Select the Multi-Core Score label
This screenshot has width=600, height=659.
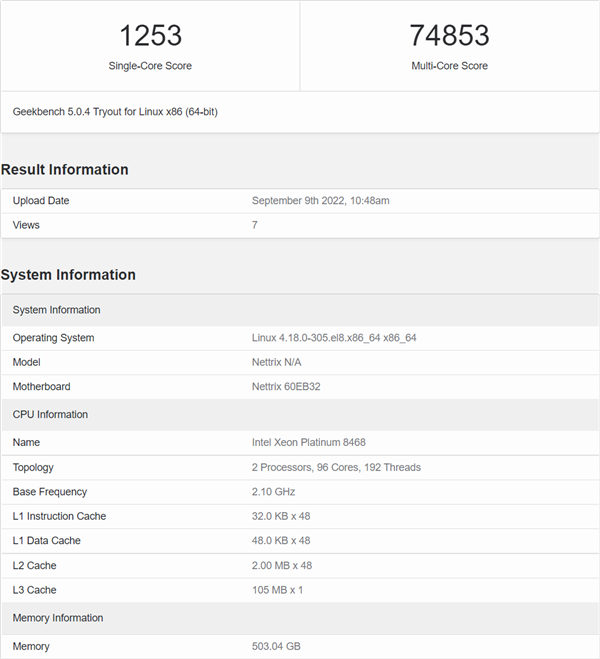[449, 66]
